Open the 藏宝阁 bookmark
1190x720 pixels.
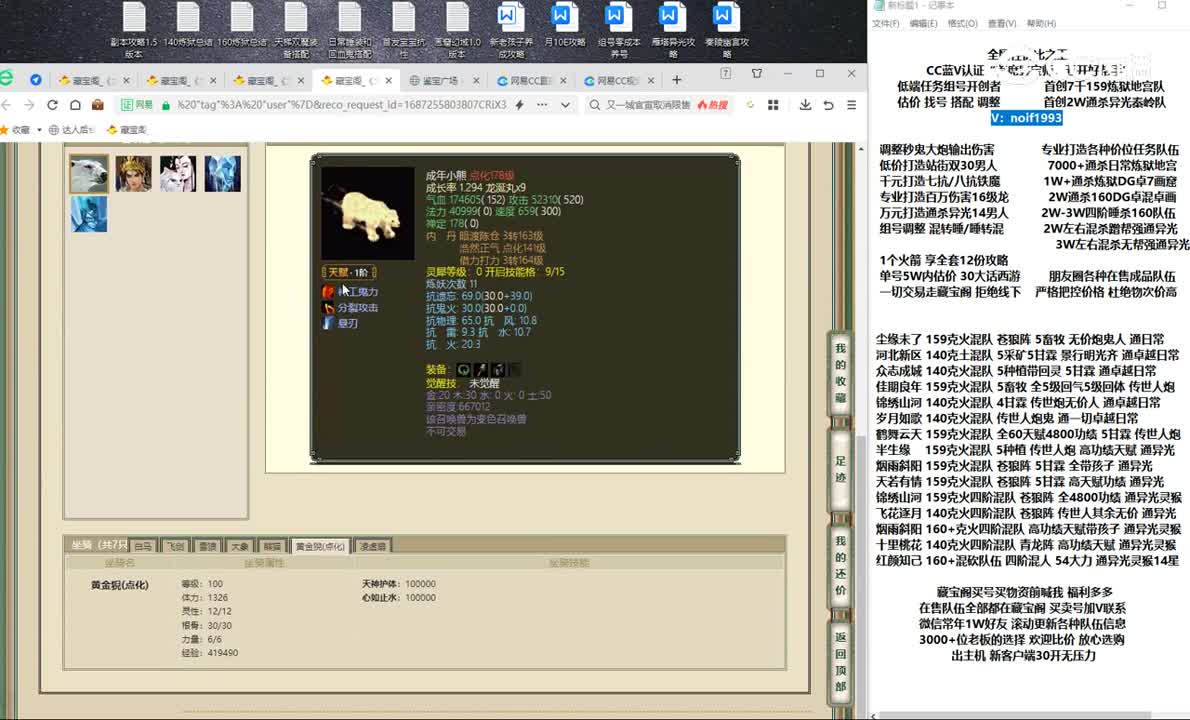pyautogui.click(x=127, y=130)
